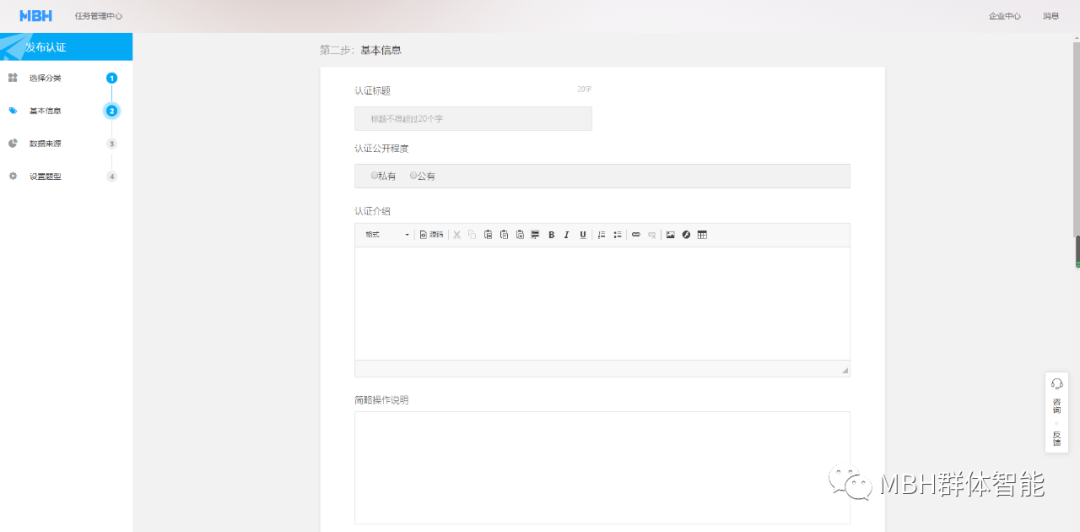Open 企业中心 in the top bar
Viewport: 1080px width, 532px height.
pos(1004,16)
